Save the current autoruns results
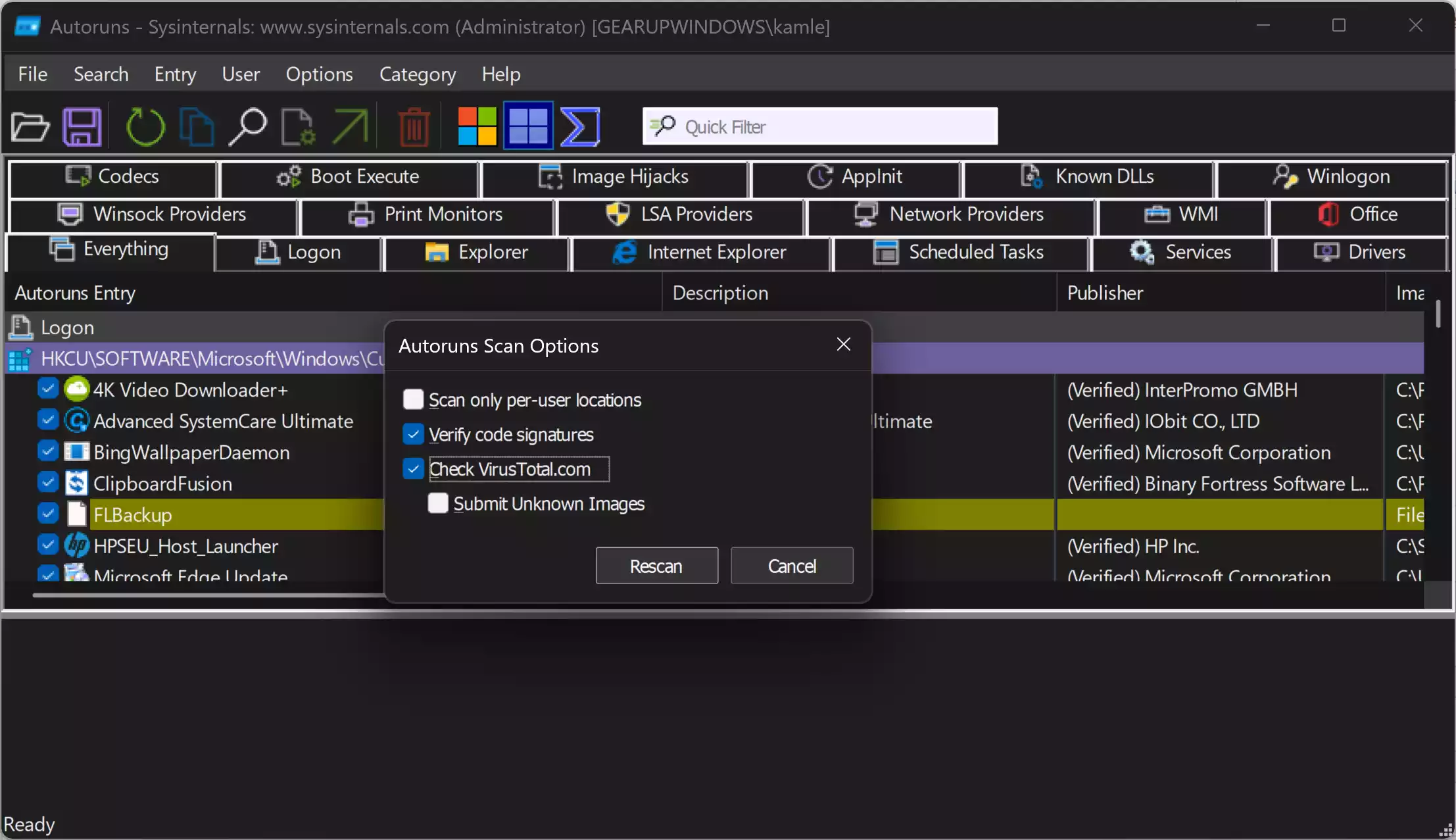This screenshot has height=840, width=1456. click(x=81, y=126)
